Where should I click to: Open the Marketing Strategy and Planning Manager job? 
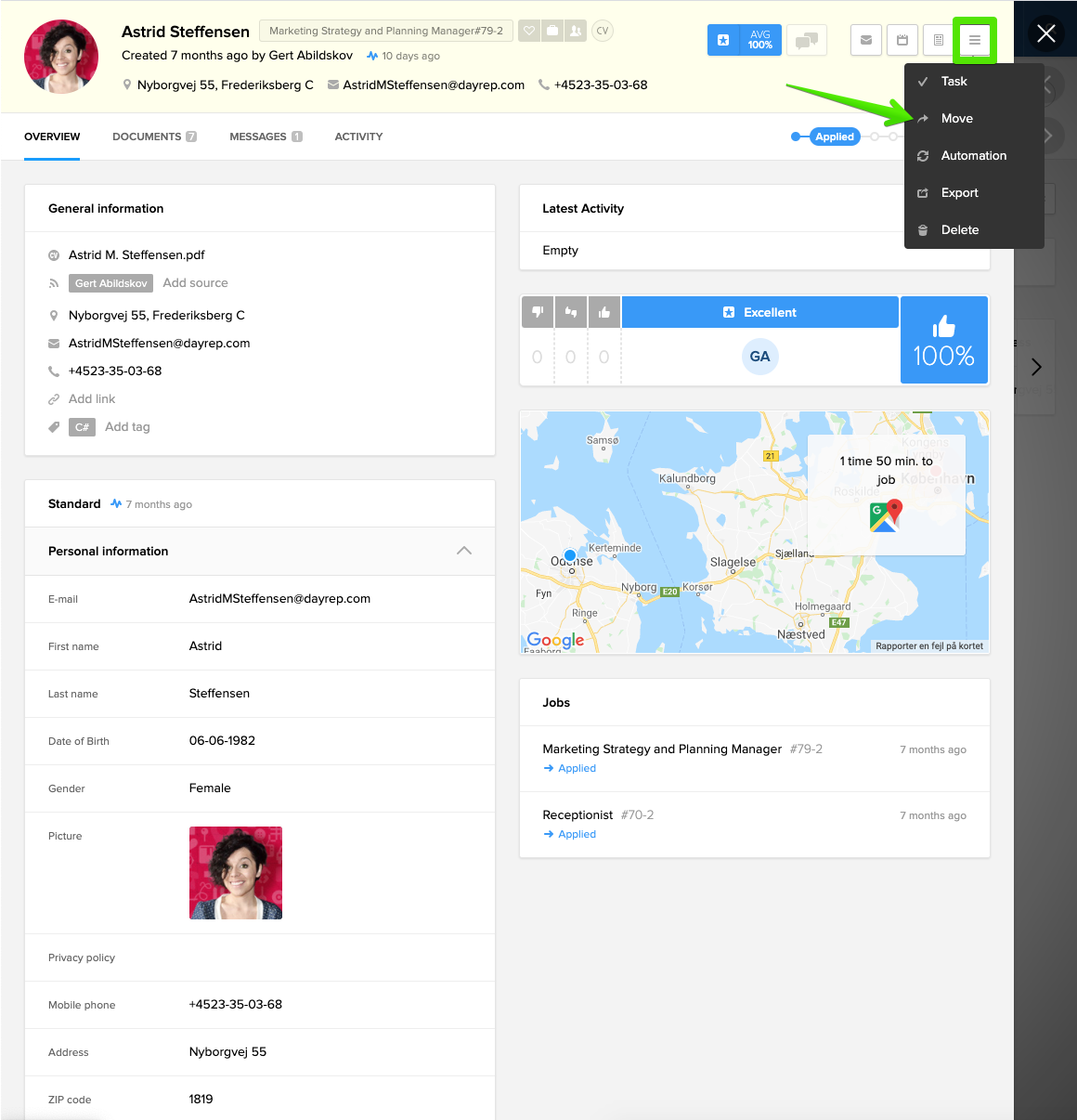(x=662, y=749)
